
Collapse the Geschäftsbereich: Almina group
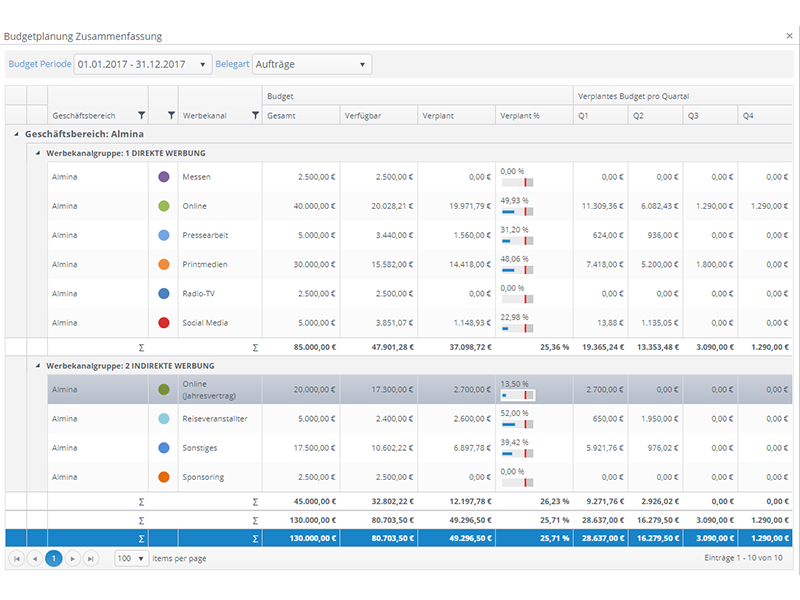(16, 134)
